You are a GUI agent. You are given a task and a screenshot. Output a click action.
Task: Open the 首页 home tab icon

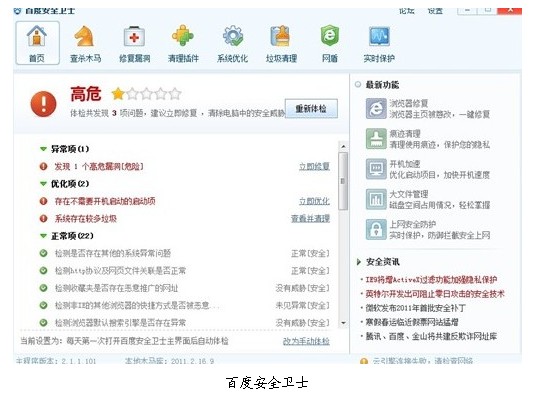pyautogui.click(x=37, y=36)
